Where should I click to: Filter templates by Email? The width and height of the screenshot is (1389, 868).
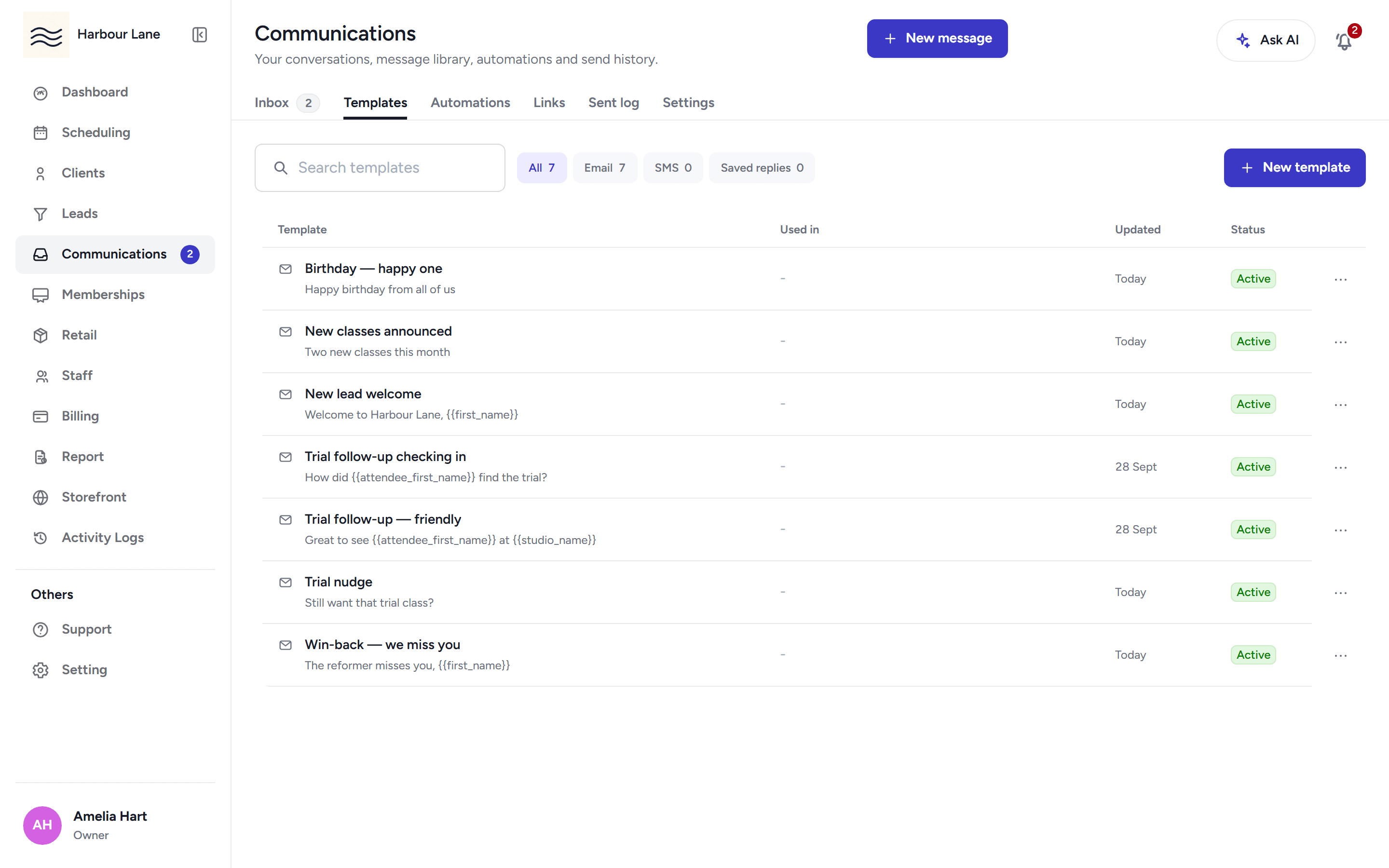point(604,168)
